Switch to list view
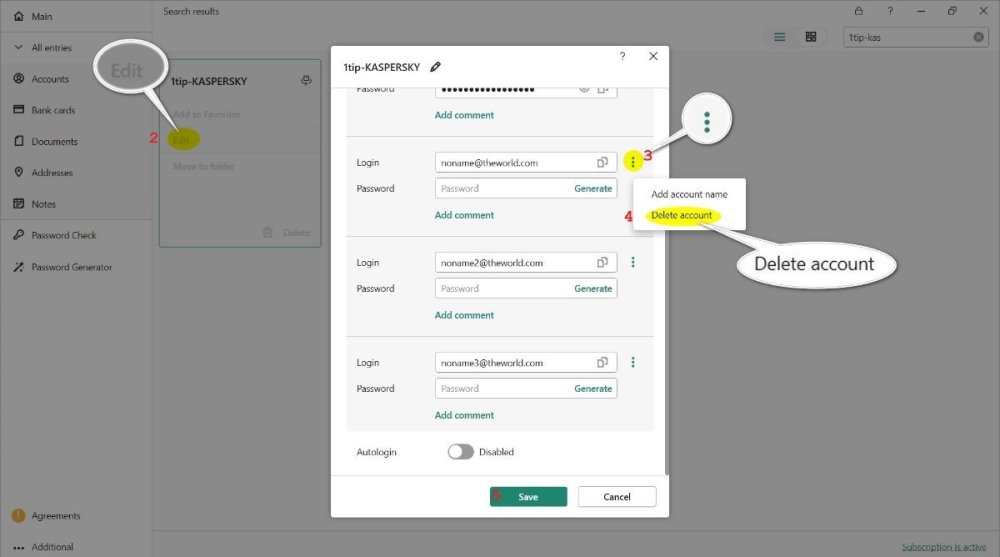Screen dimensions: 1000x557 pos(779,37)
